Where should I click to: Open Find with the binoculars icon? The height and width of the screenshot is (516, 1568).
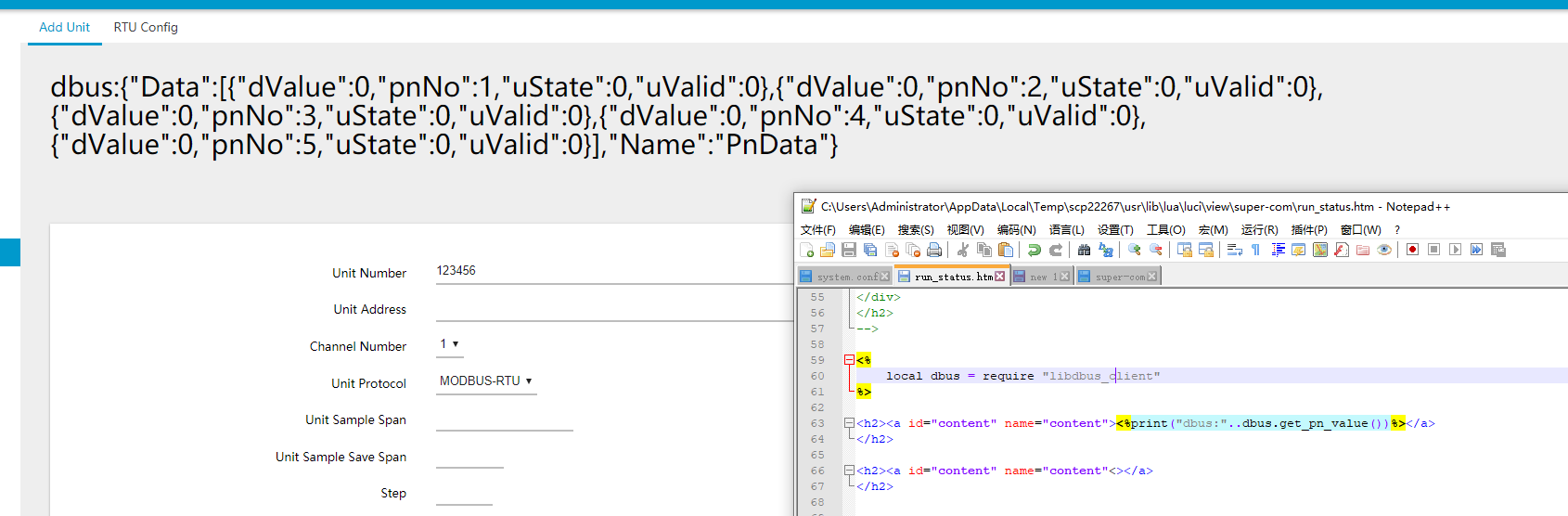click(x=1084, y=250)
